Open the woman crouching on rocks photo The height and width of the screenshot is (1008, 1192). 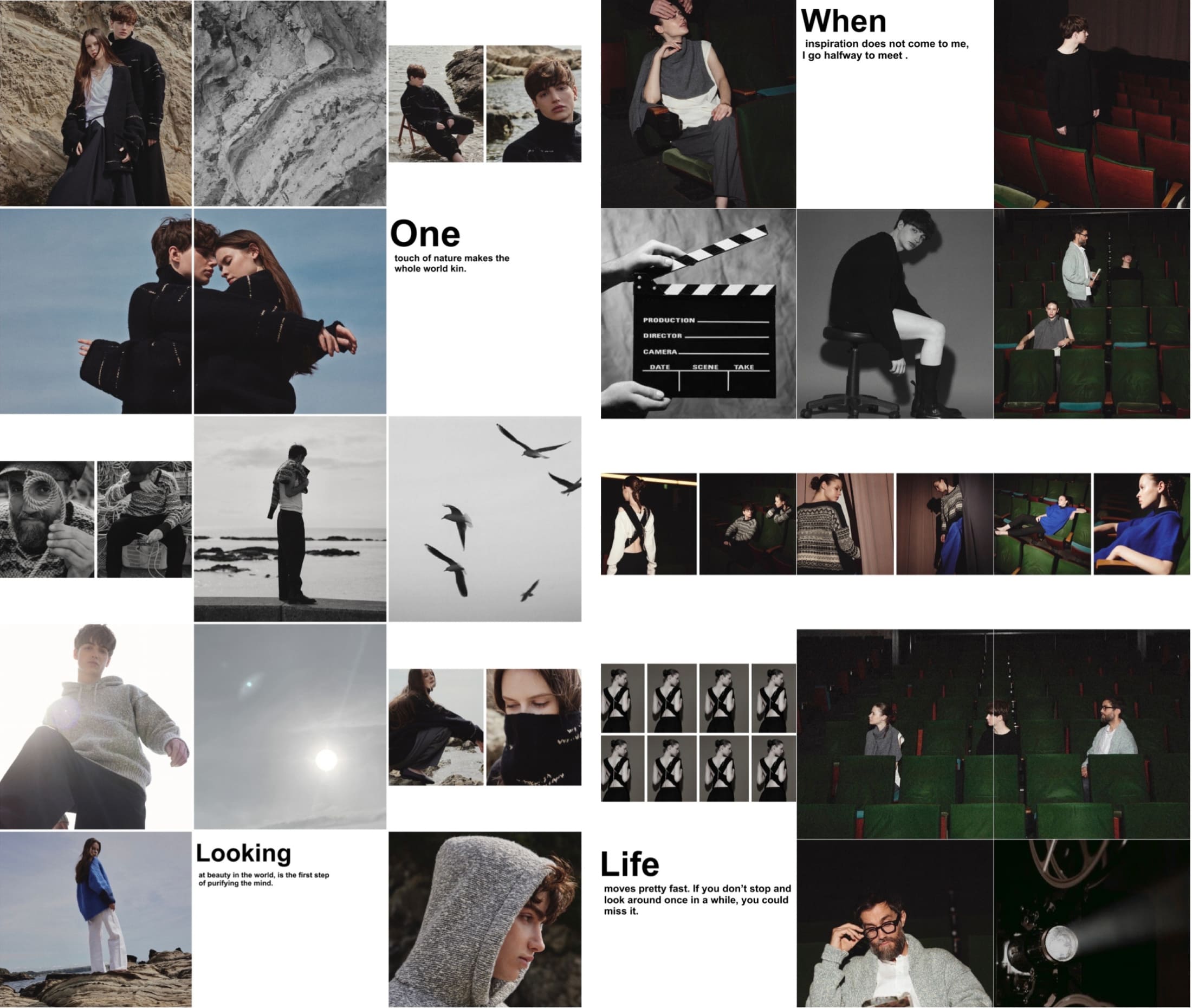[x=436, y=727]
